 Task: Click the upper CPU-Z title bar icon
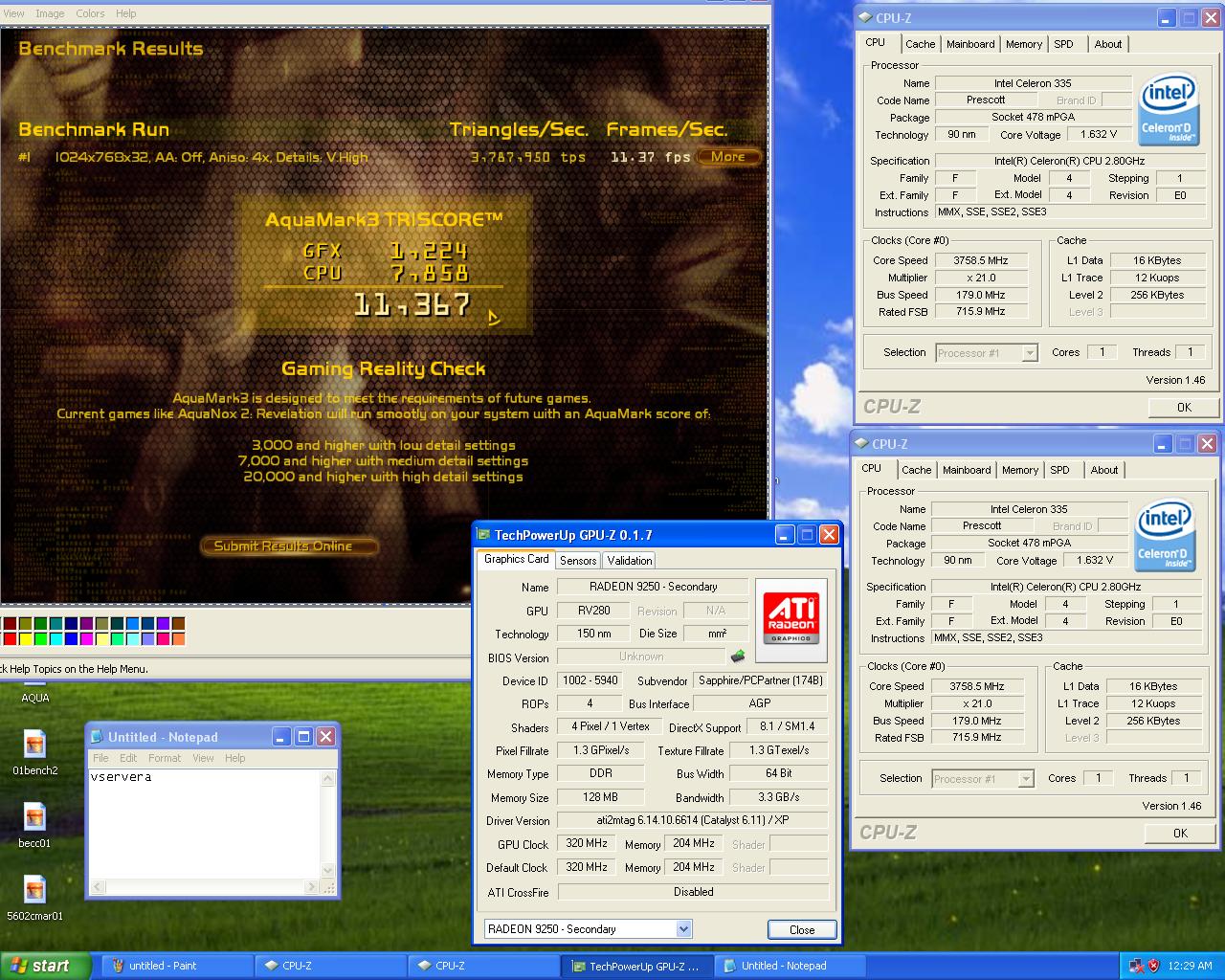pos(864,17)
